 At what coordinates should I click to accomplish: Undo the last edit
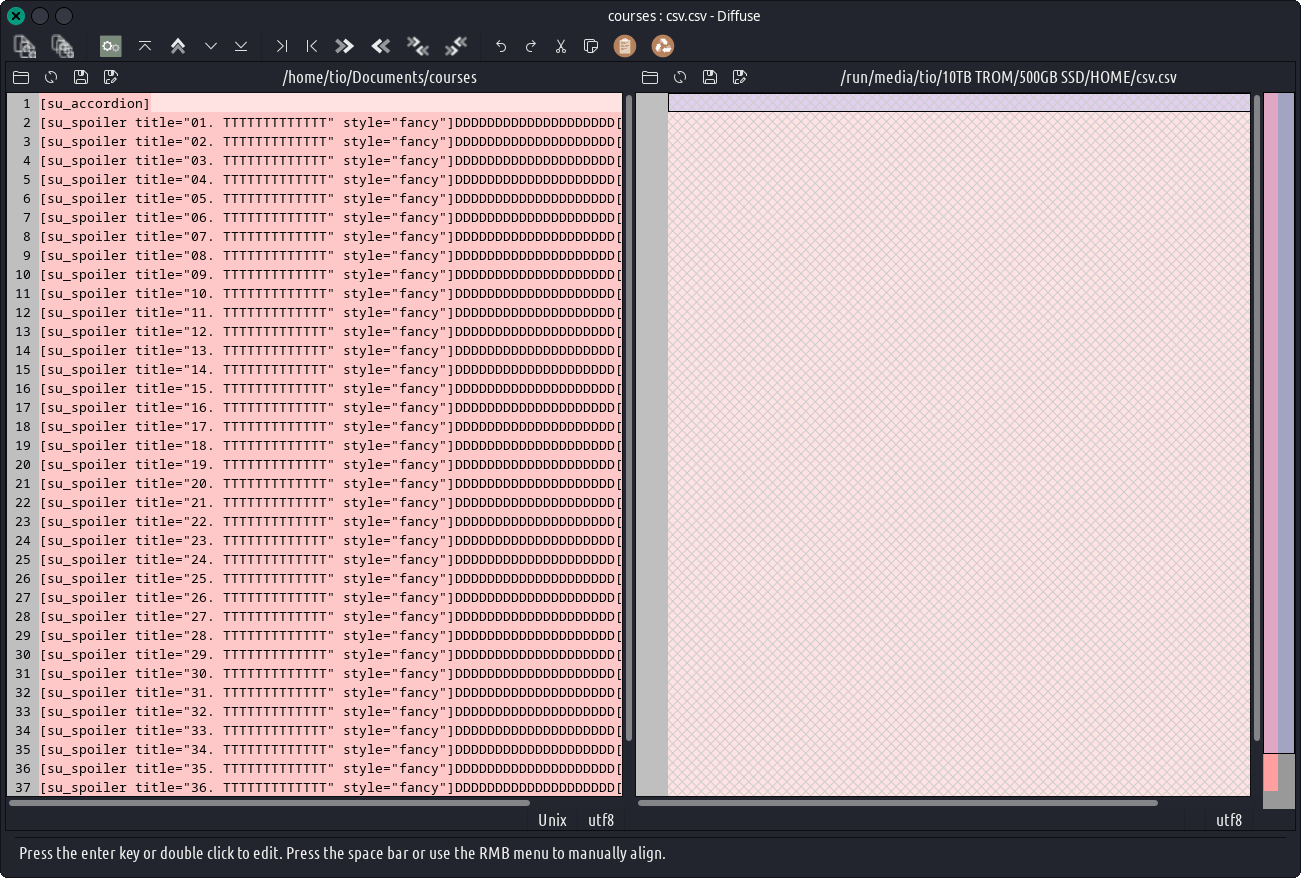[501, 46]
